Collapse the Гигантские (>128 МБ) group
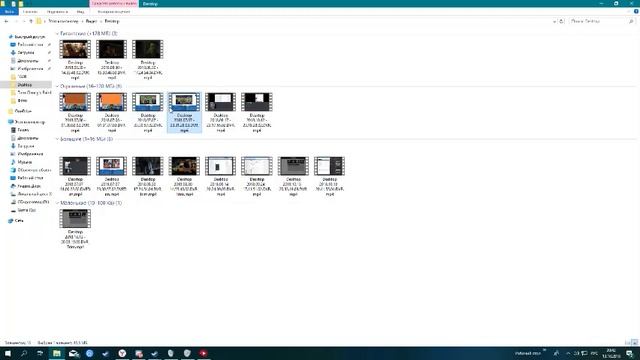640x360 pixels. click(x=57, y=33)
